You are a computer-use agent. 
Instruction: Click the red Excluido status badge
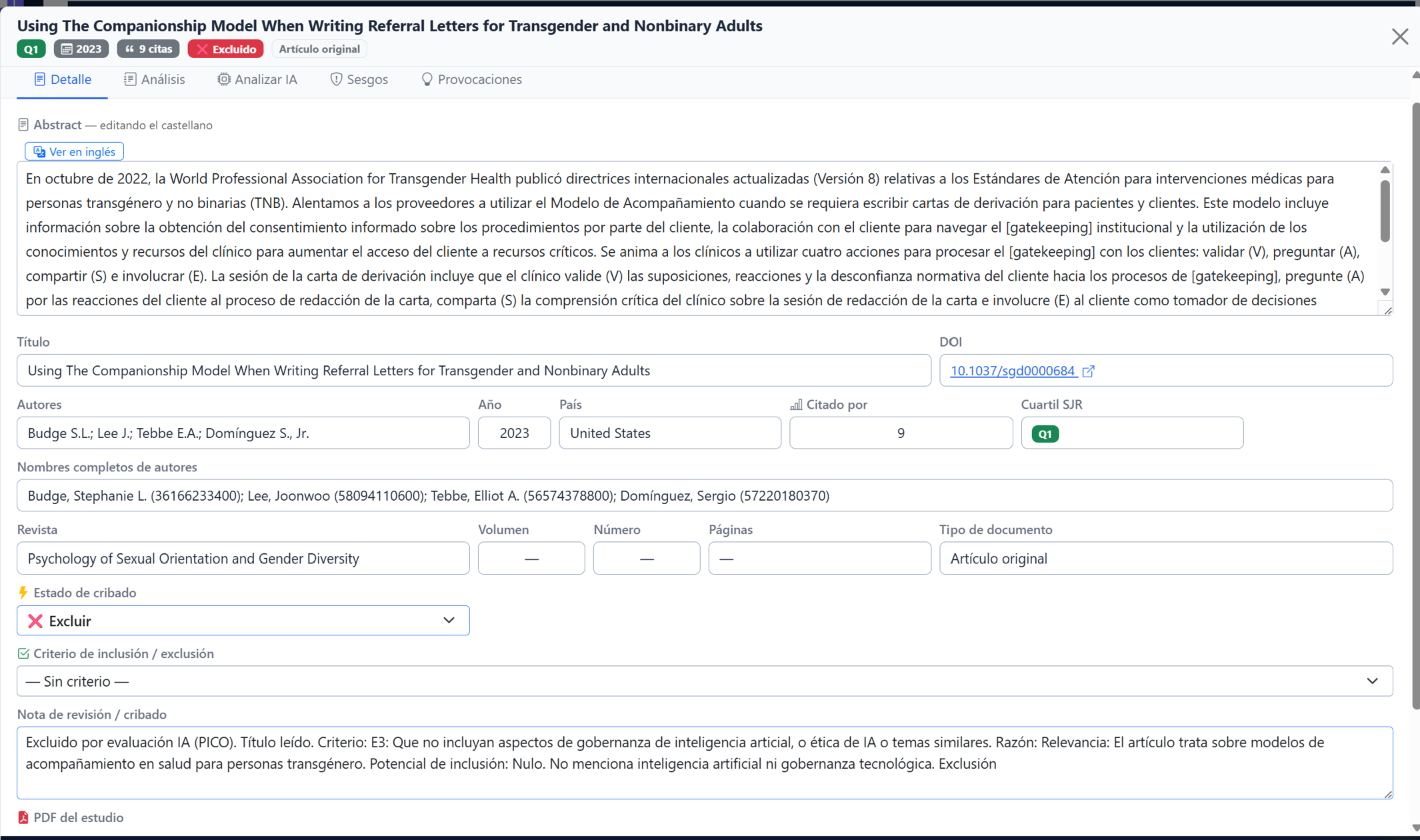225,49
